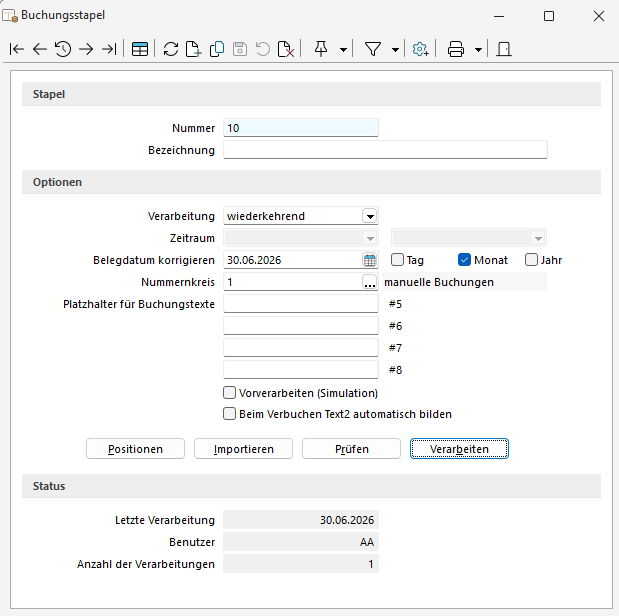The height and width of the screenshot is (616, 619).
Task: Click the pin icon in toolbar
Action: coord(321,49)
